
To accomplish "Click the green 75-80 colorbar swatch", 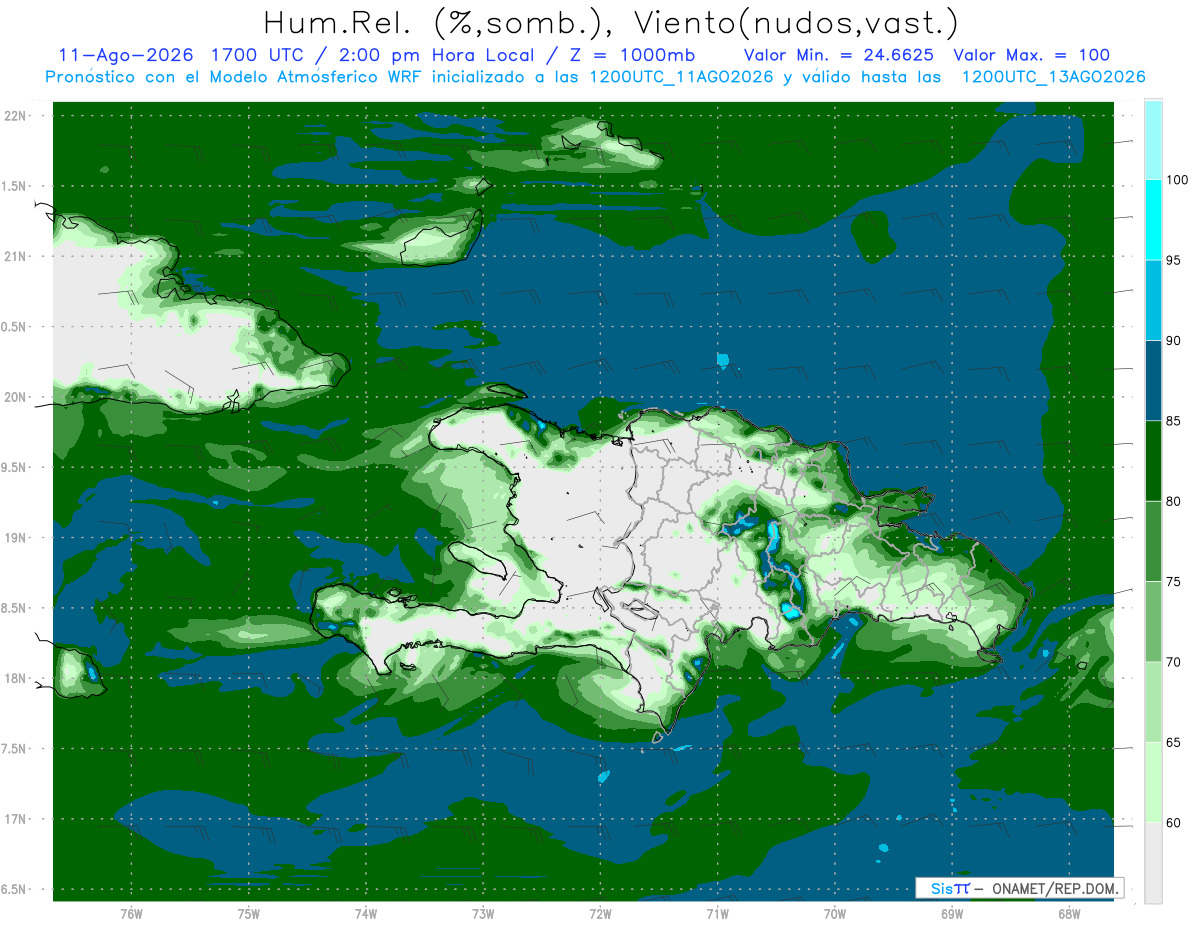I will tap(1153, 541).
